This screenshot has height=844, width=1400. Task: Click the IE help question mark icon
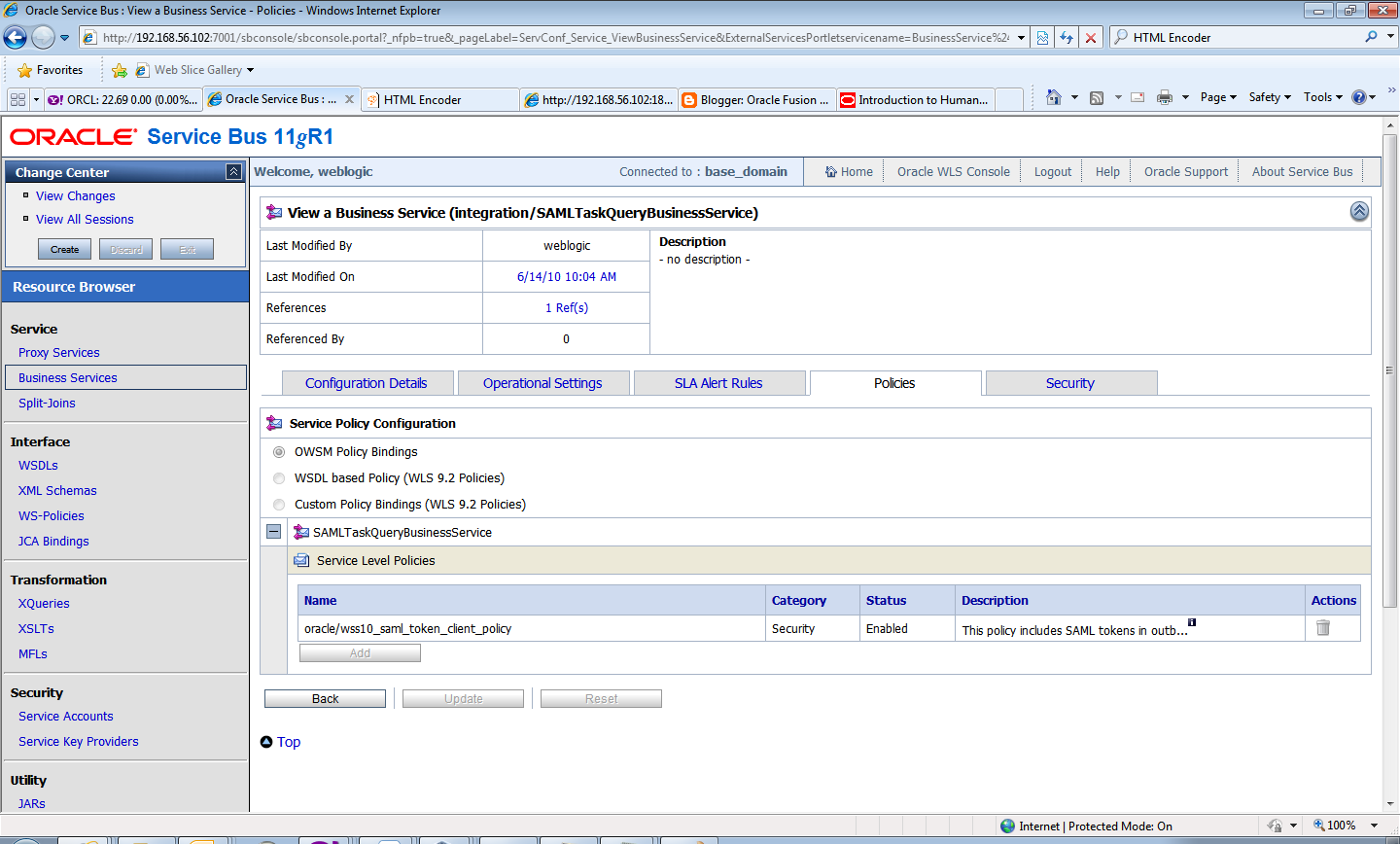coord(1359,97)
